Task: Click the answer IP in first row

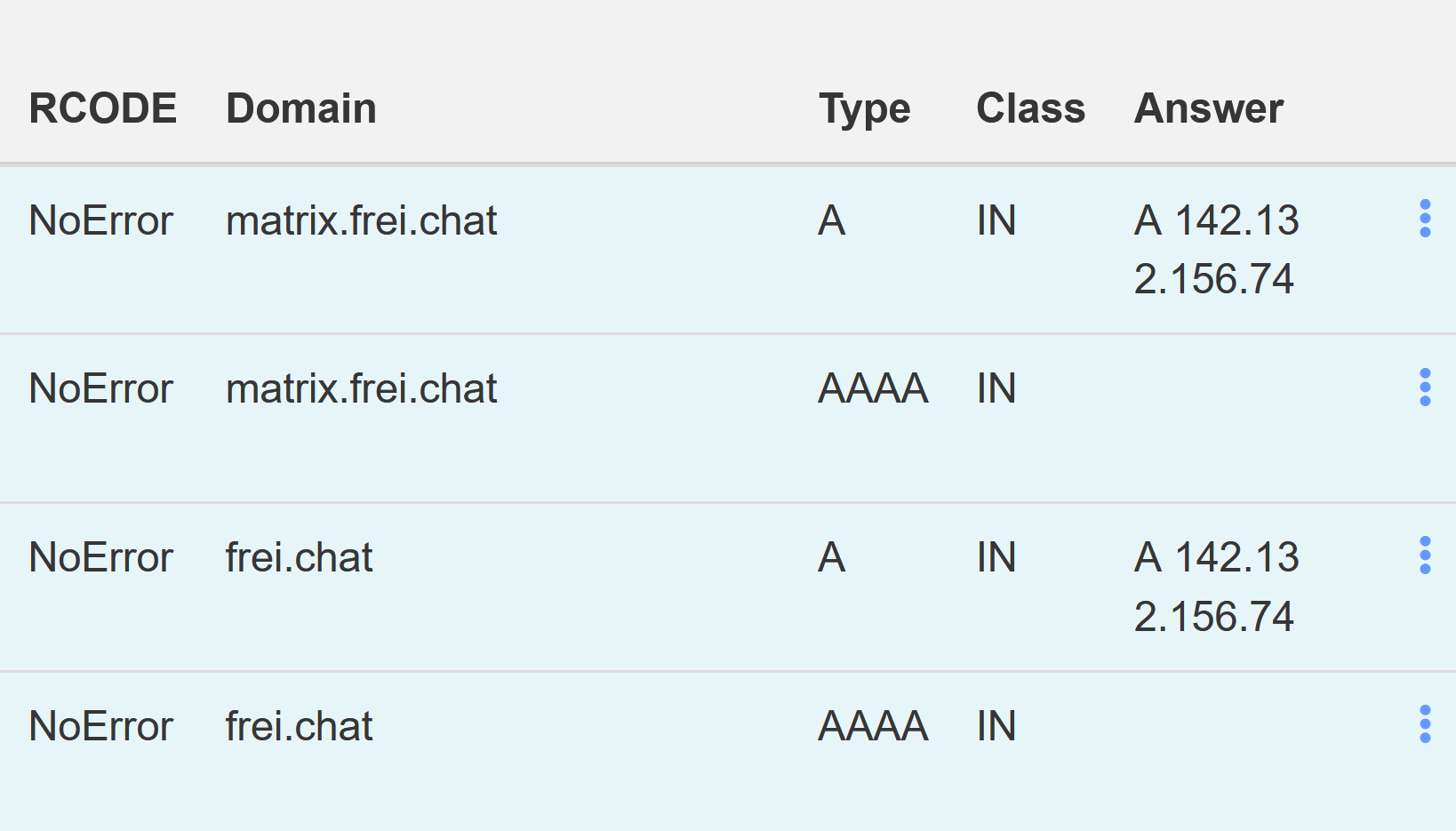Action: pyautogui.click(x=1216, y=250)
